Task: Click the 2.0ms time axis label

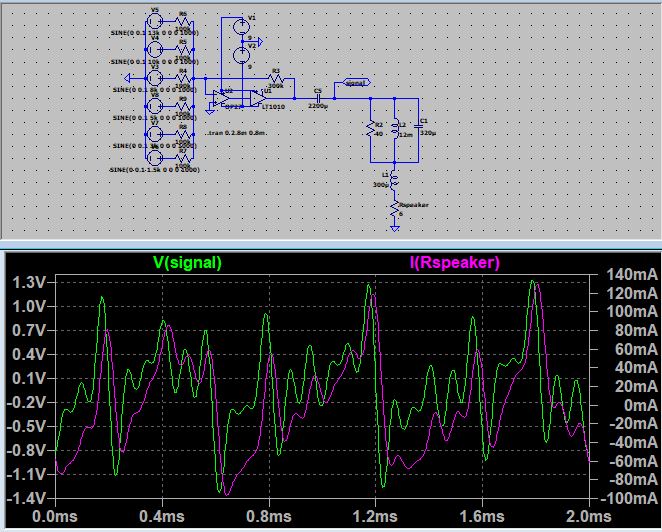Action: pos(589,516)
